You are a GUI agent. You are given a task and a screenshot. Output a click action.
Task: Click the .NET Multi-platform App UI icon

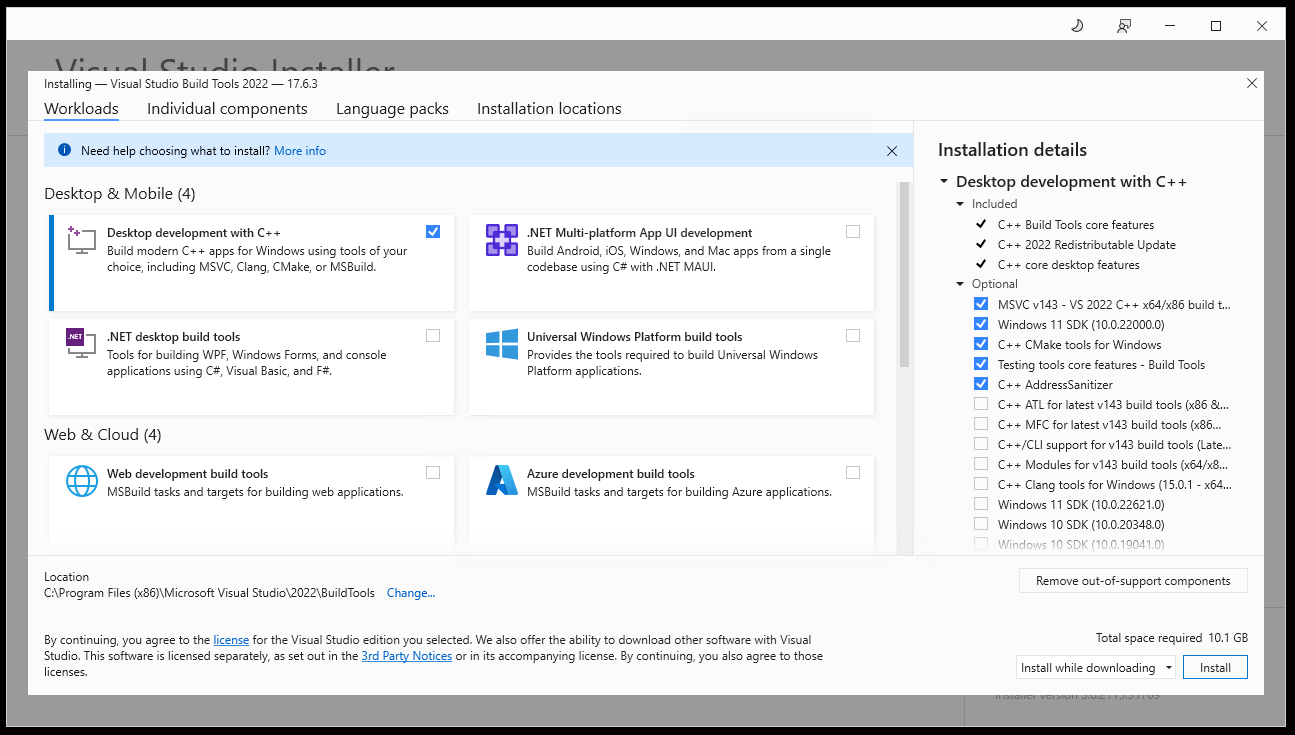[501, 241]
